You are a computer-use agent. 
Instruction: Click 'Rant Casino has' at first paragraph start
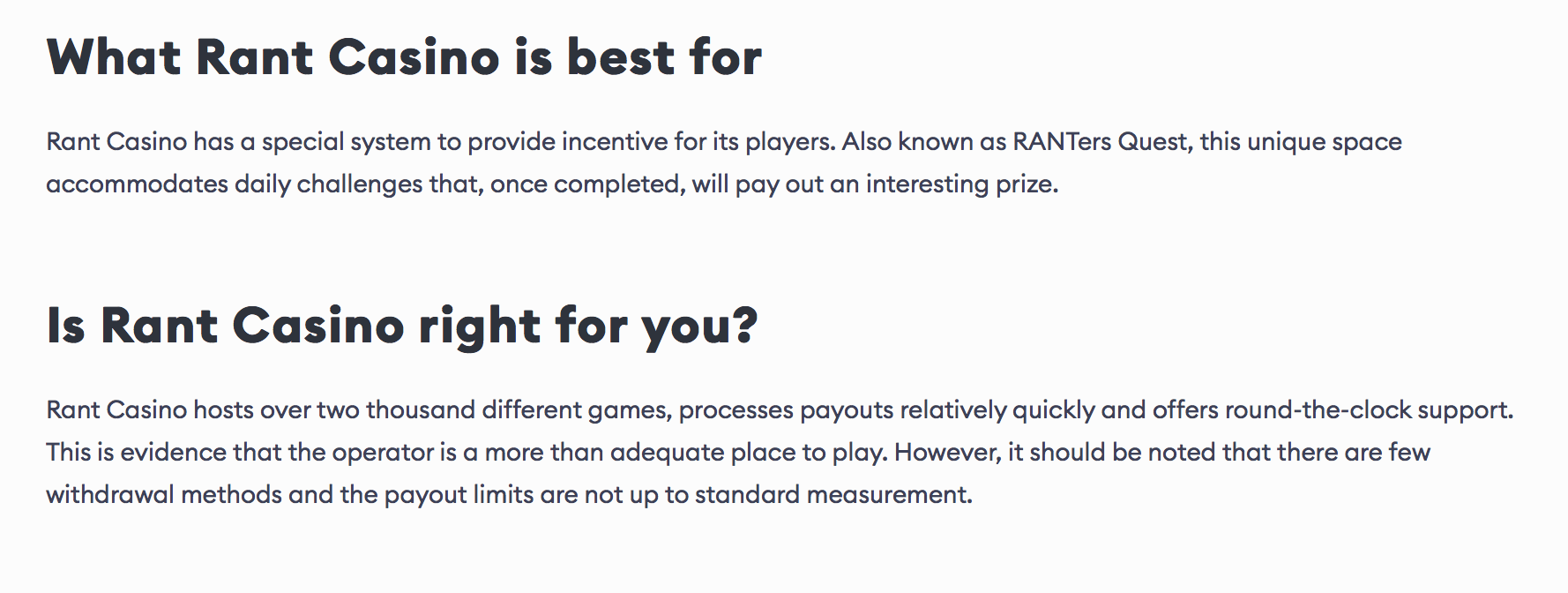tap(140, 142)
